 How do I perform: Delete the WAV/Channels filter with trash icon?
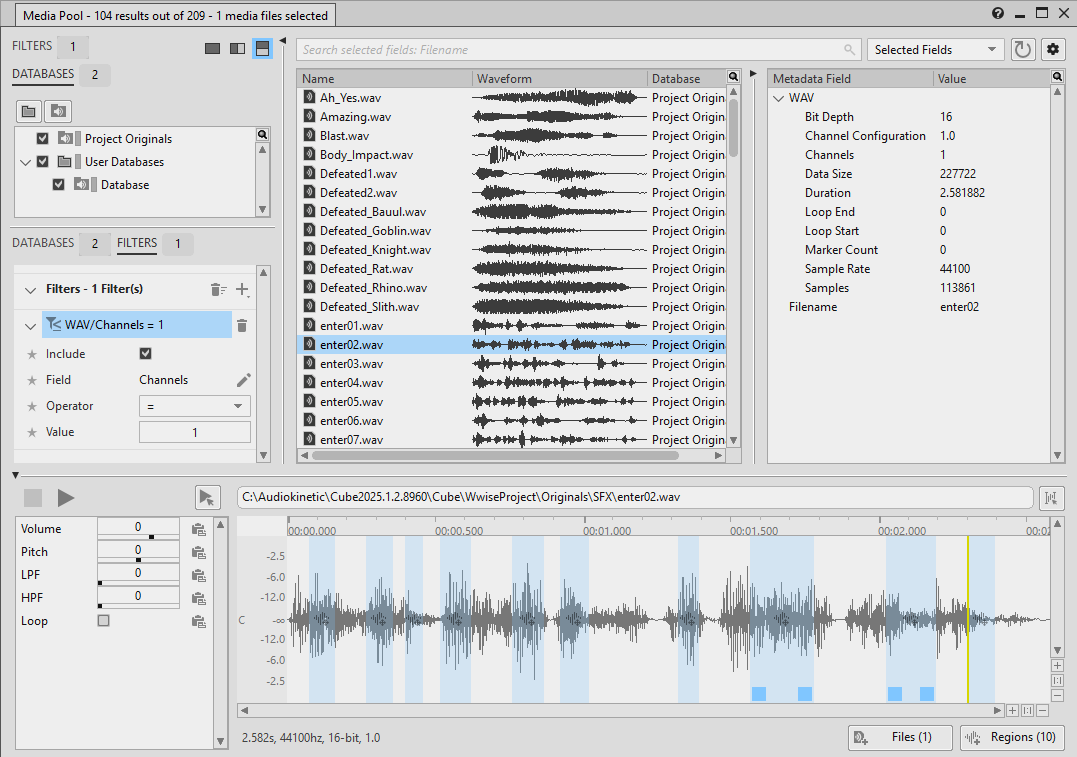click(241, 325)
